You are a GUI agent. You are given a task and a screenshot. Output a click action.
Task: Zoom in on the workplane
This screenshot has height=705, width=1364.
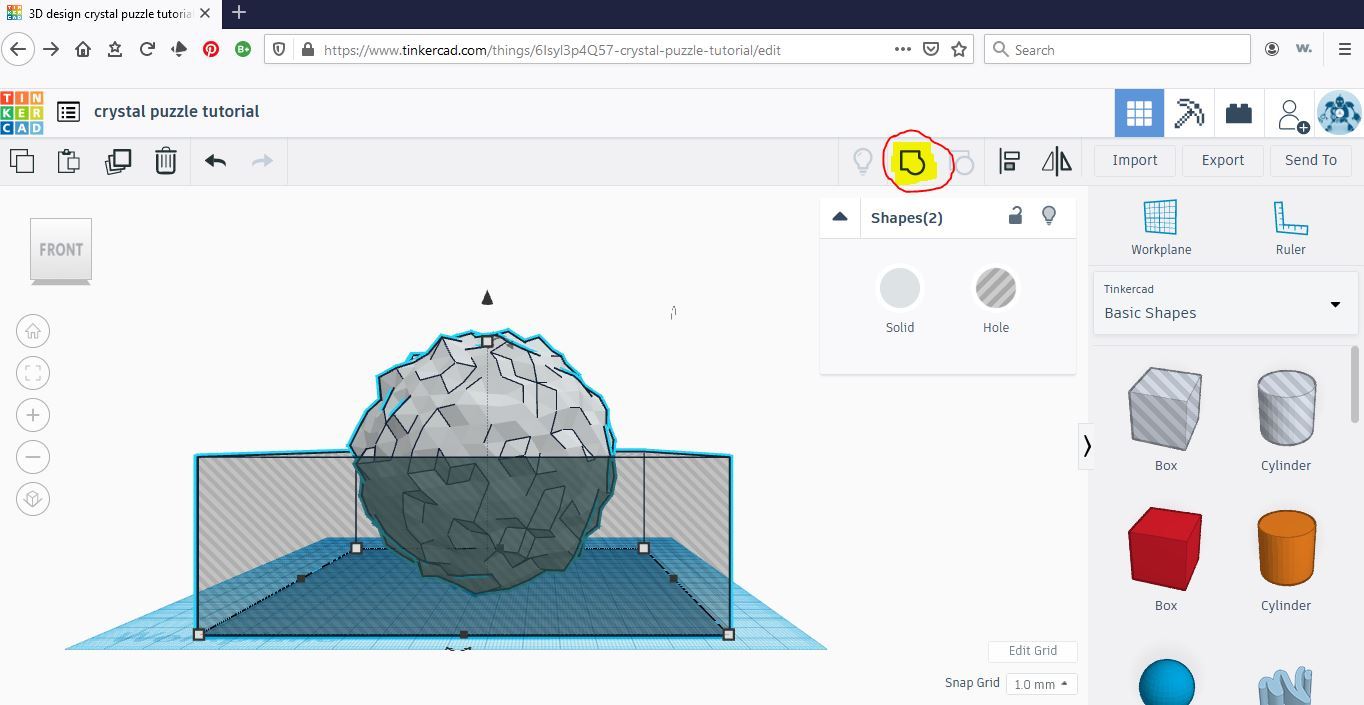pyautogui.click(x=33, y=415)
